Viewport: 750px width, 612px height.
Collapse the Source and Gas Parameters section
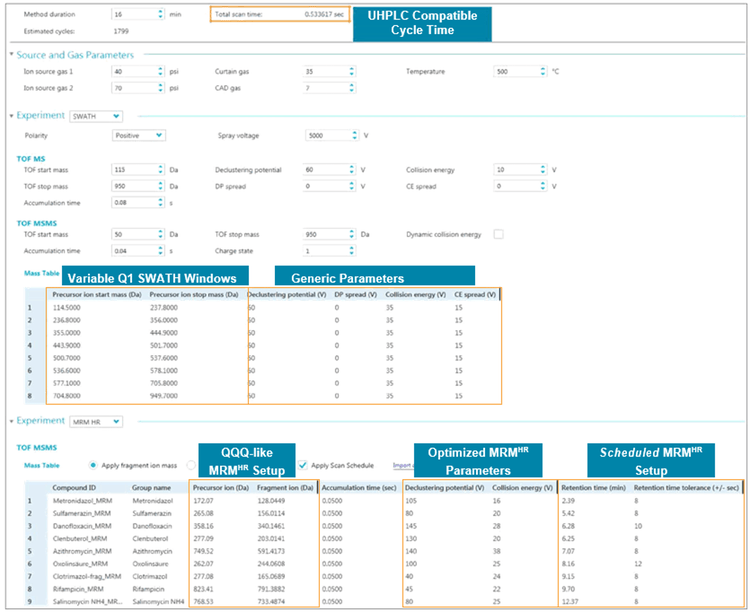pos(12,54)
